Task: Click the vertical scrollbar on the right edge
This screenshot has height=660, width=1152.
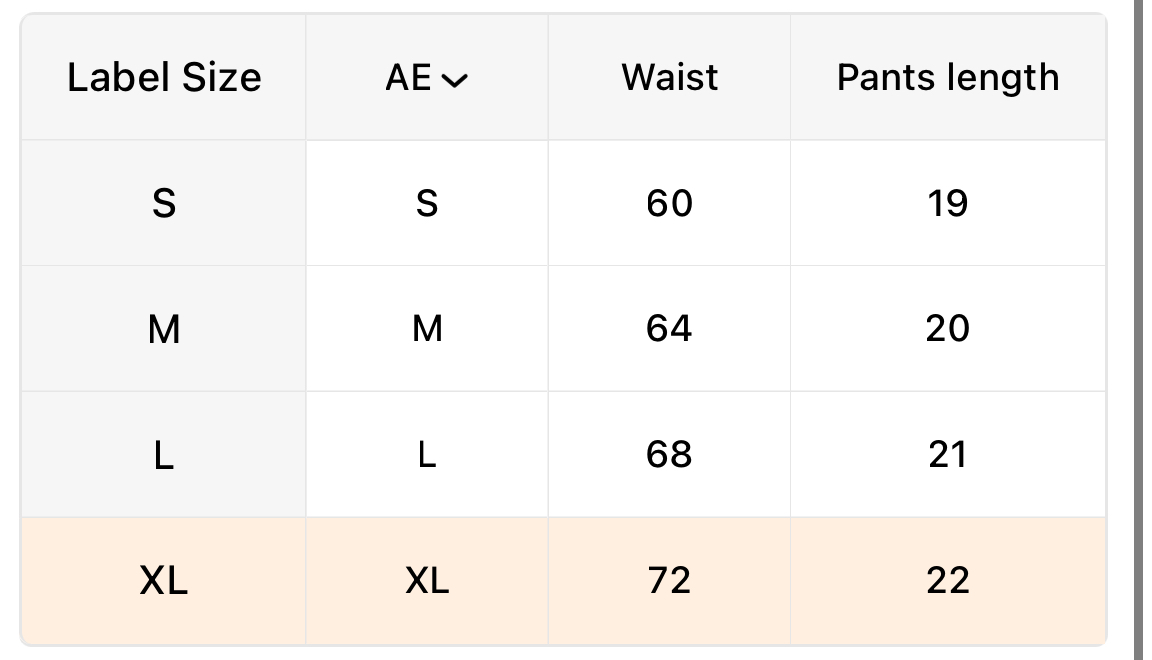Action: point(1139,330)
